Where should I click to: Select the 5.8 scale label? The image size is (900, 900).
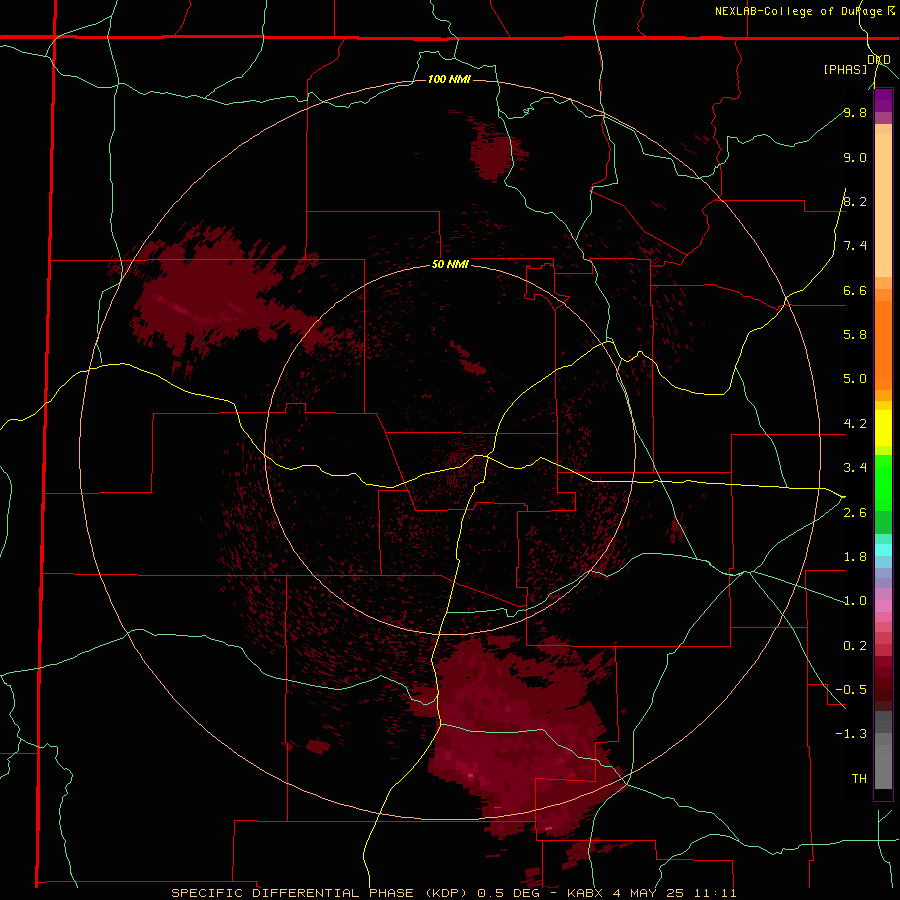pos(855,335)
